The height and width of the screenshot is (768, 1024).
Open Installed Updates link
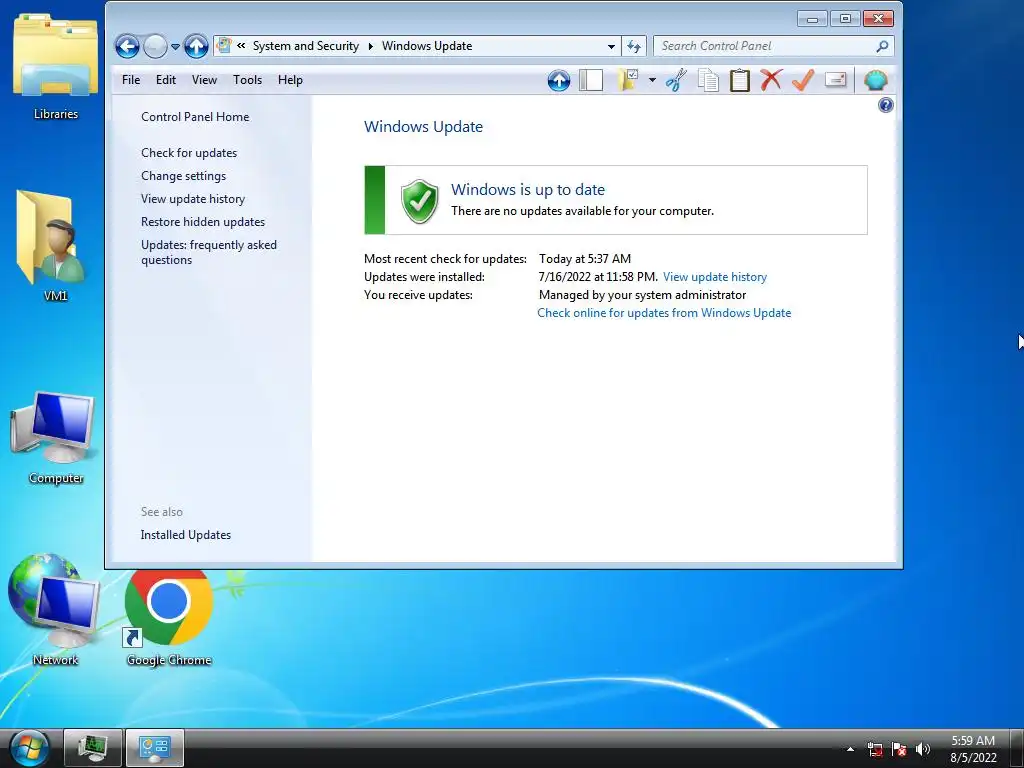pyautogui.click(x=186, y=535)
